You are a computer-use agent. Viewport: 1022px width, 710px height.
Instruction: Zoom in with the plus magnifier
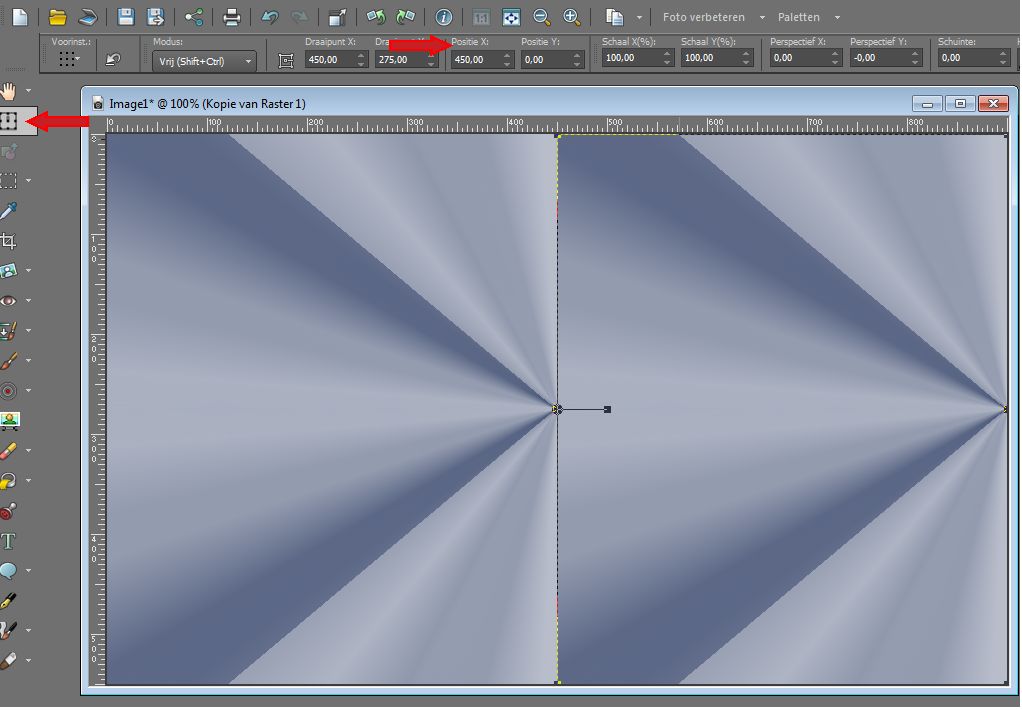coord(572,17)
